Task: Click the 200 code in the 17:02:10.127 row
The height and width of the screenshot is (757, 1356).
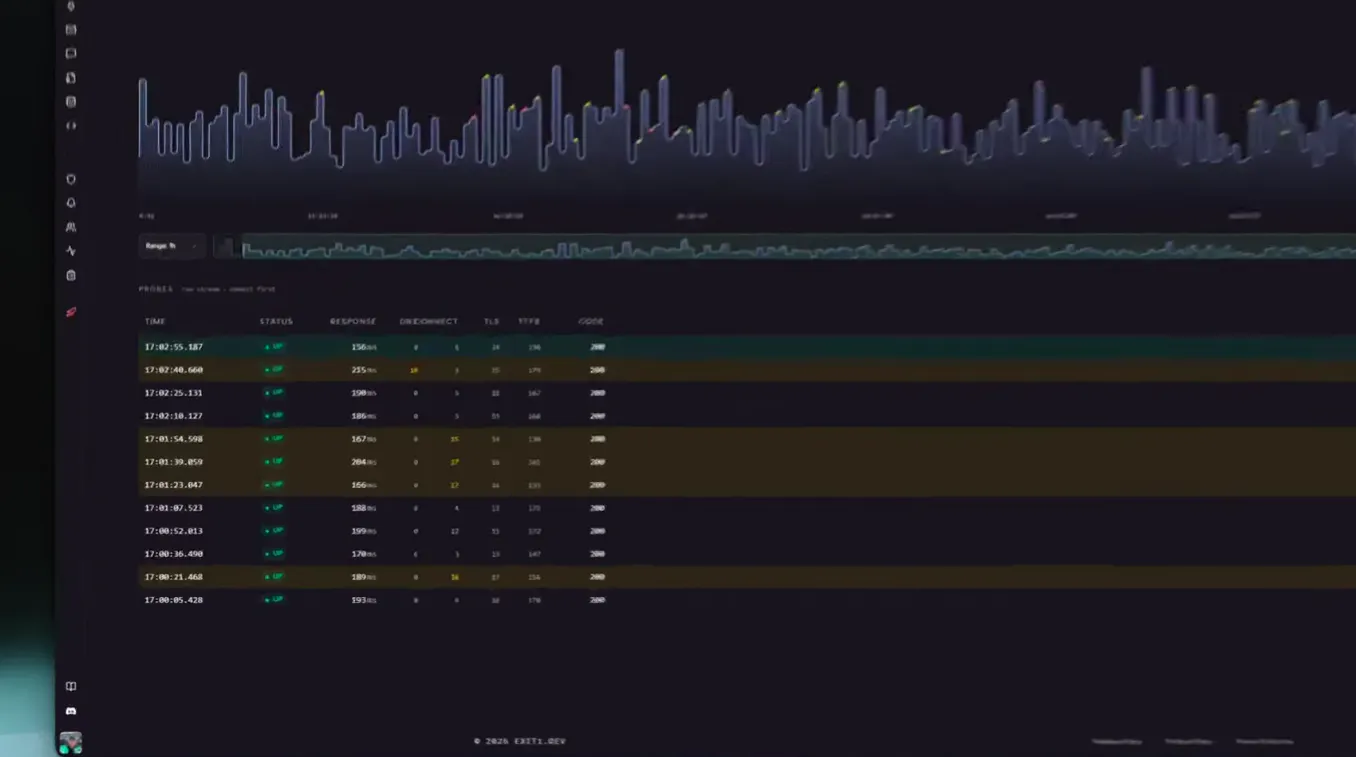Action: pyautogui.click(x=597, y=416)
